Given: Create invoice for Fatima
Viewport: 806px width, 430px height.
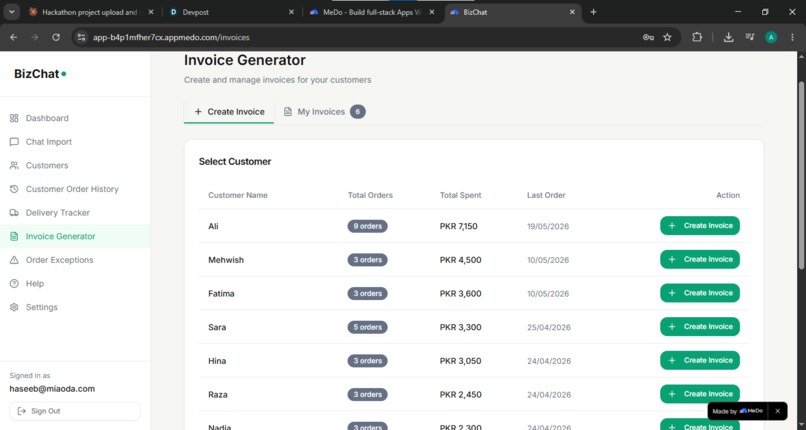Looking at the screenshot, I should click(700, 293).
